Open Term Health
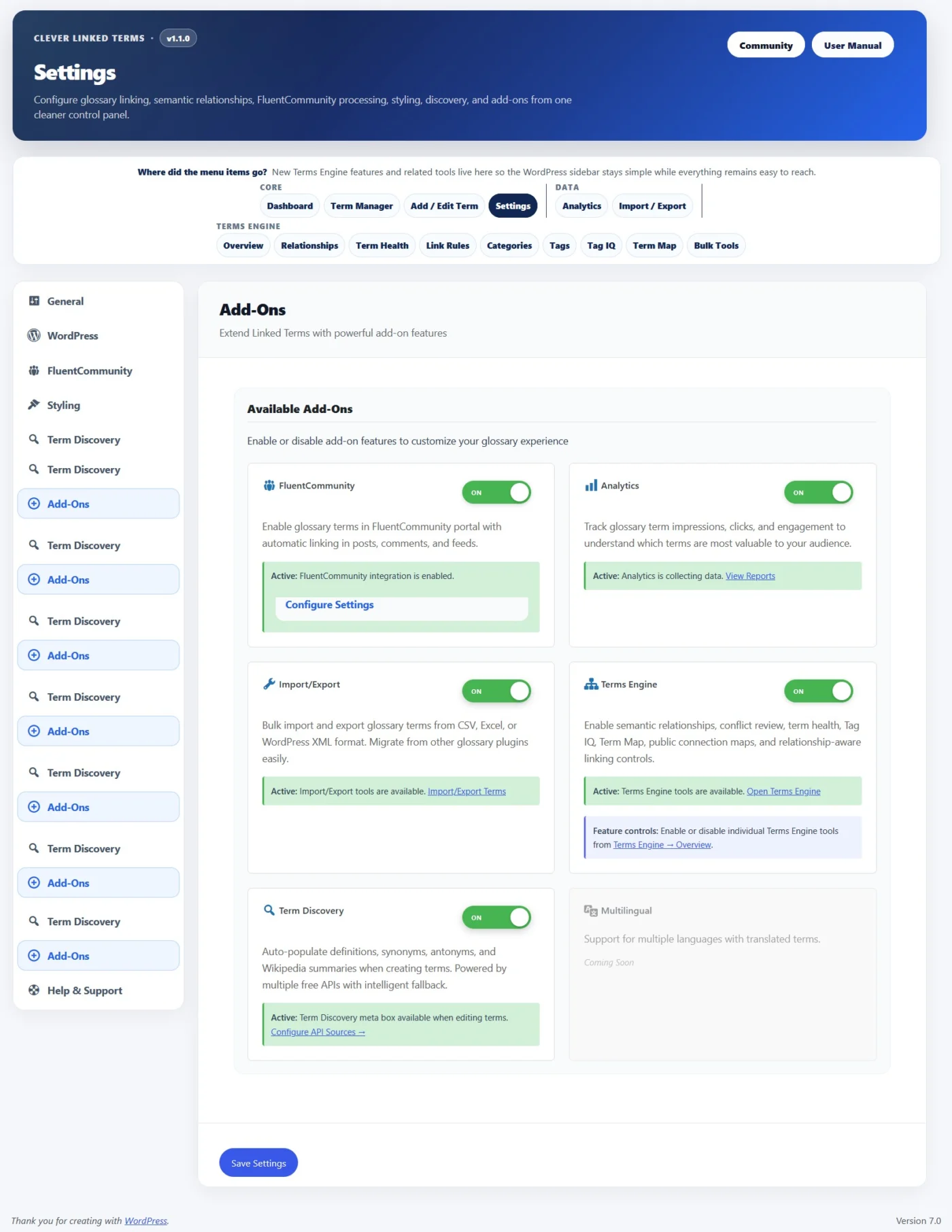Image resolution: width=952 pixels, height=1232 pixels. (382, 246)
